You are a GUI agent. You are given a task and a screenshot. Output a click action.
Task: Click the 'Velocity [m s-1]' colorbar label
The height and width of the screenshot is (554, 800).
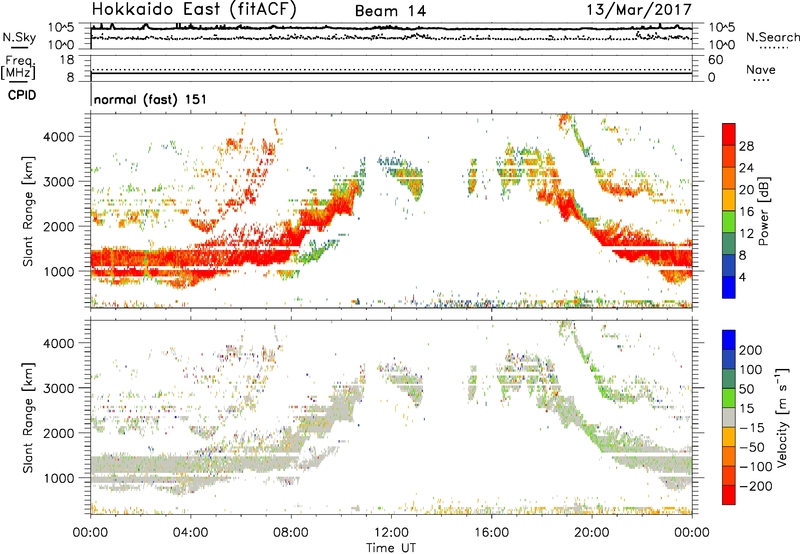tap(781, 417)
